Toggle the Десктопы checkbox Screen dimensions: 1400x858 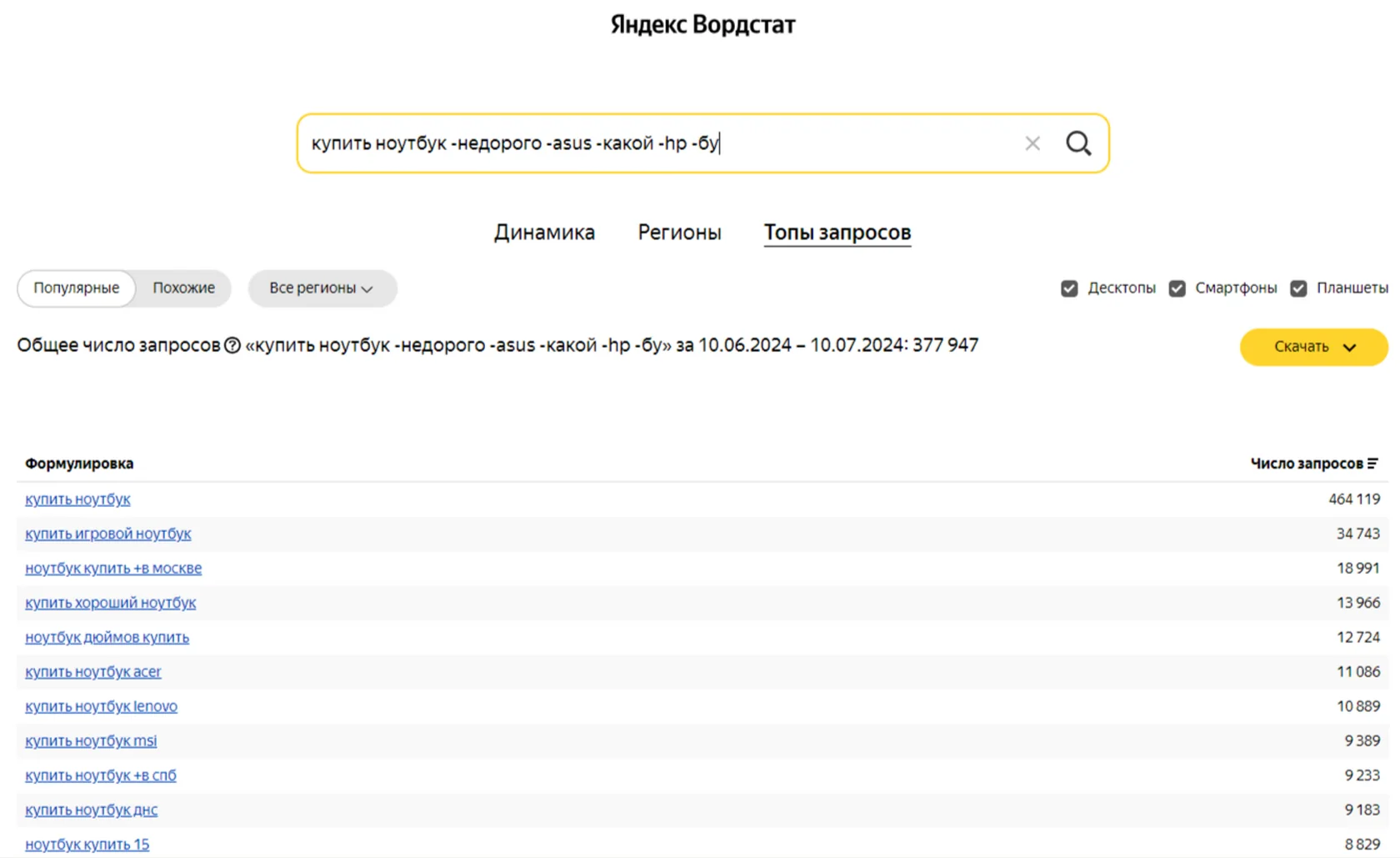[1069, 289]
